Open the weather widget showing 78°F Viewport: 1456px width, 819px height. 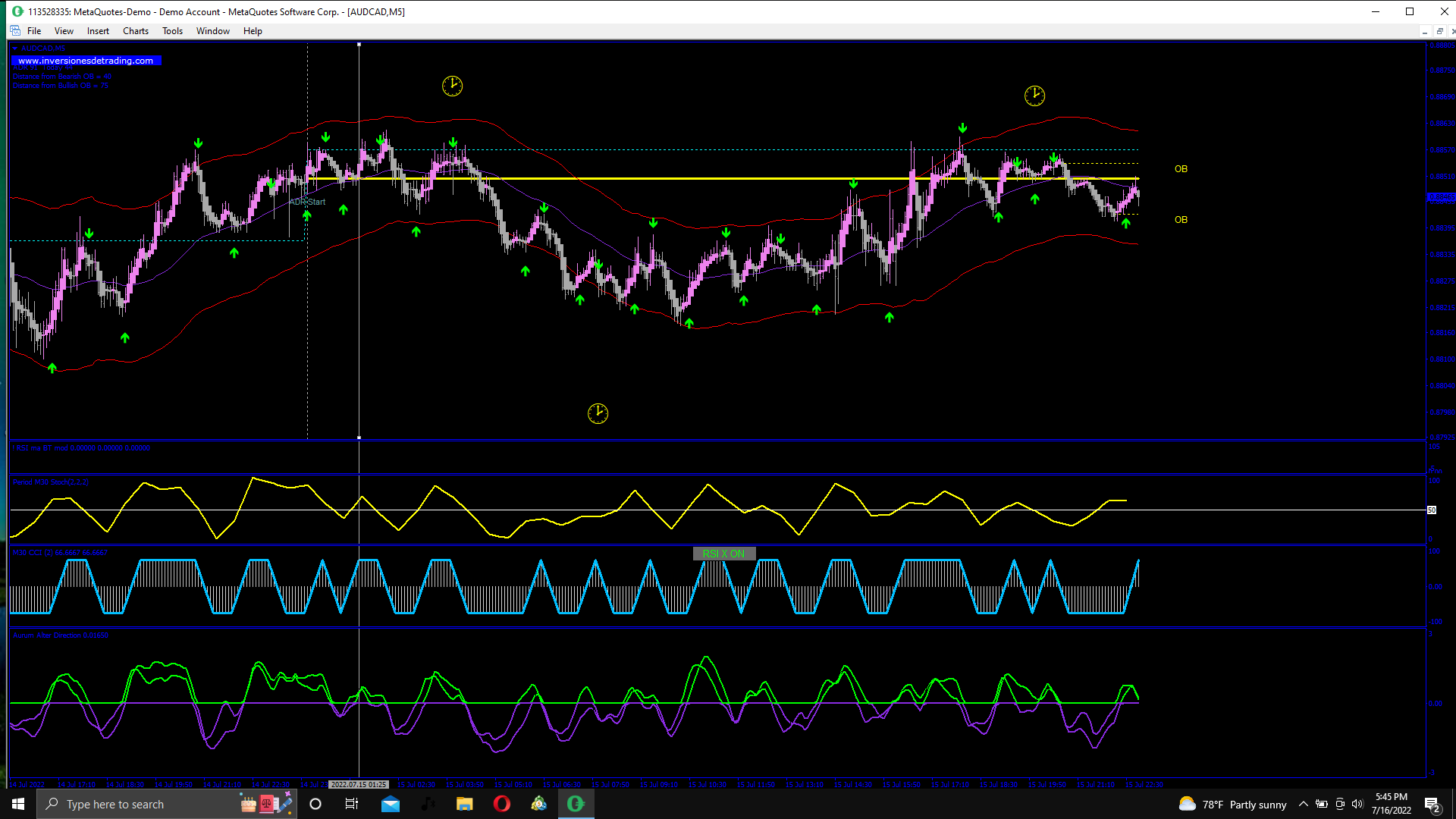pos(1233,804)
